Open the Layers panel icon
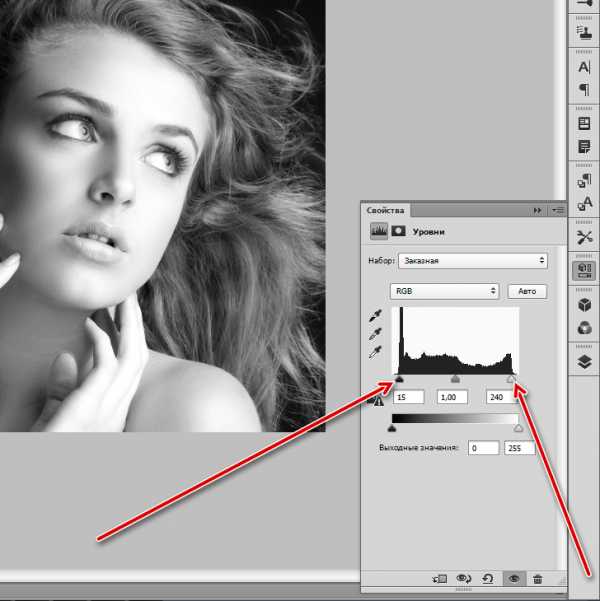The width and height of the screenshot is (600, 601). [584, 361]
